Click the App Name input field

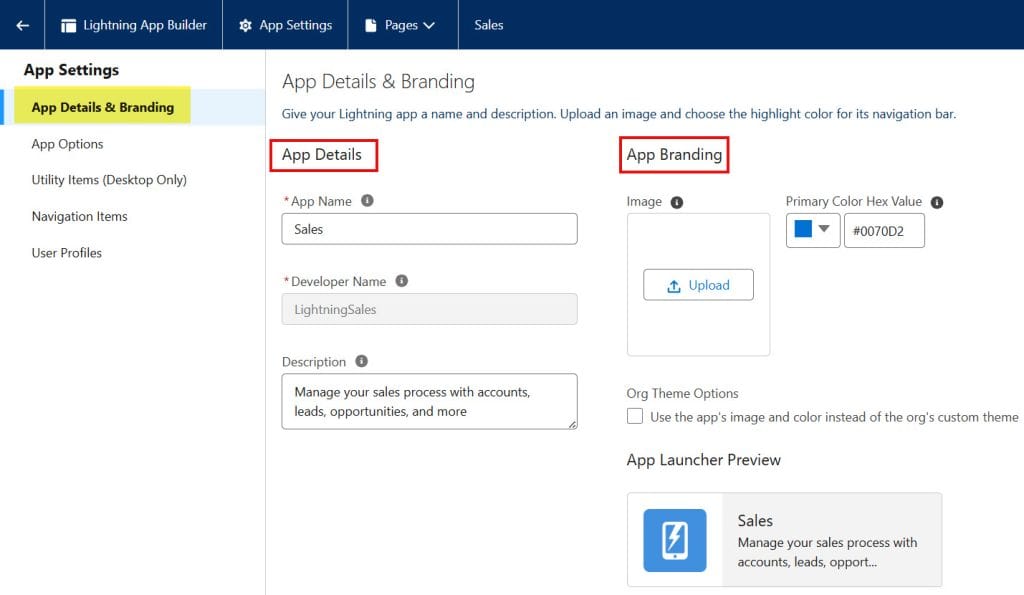coord(429,229)
